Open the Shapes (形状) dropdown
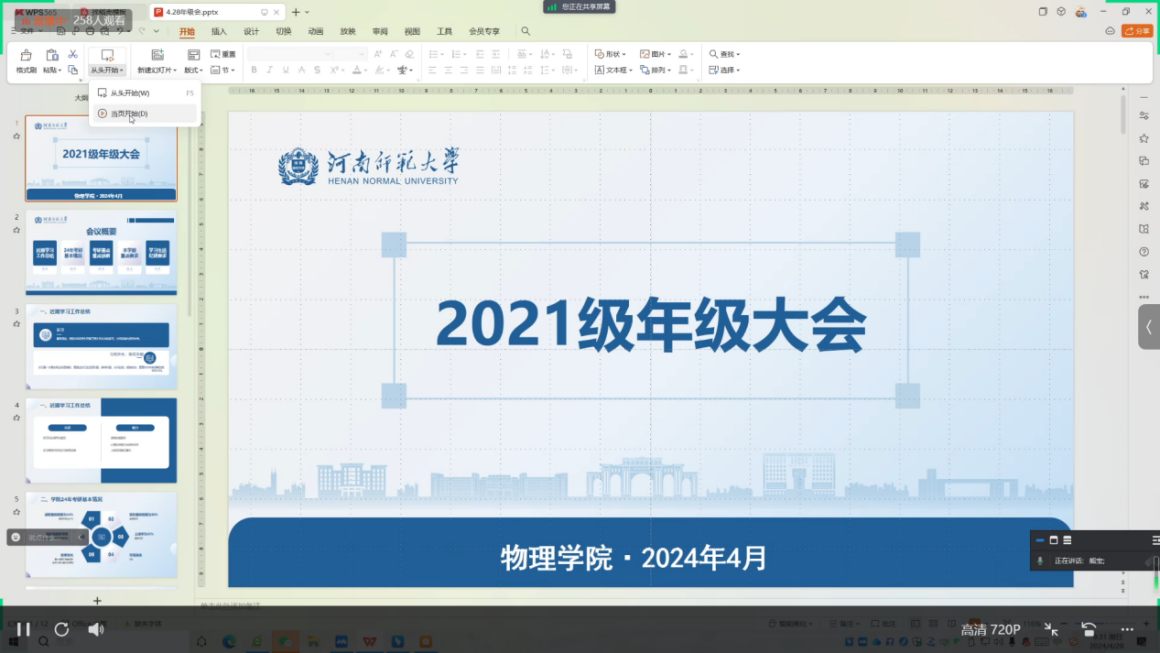The width and height of the screenshot is (1160, 653). (x=610, y=54)
